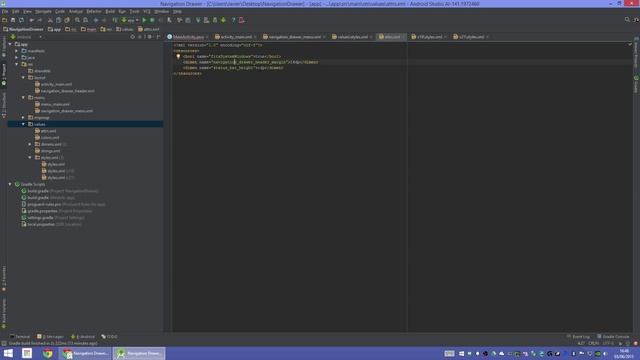The height and width of the screenshot is (360, 640).
Task: Click the Copy toolbar icon
Action: pos(58,20)
